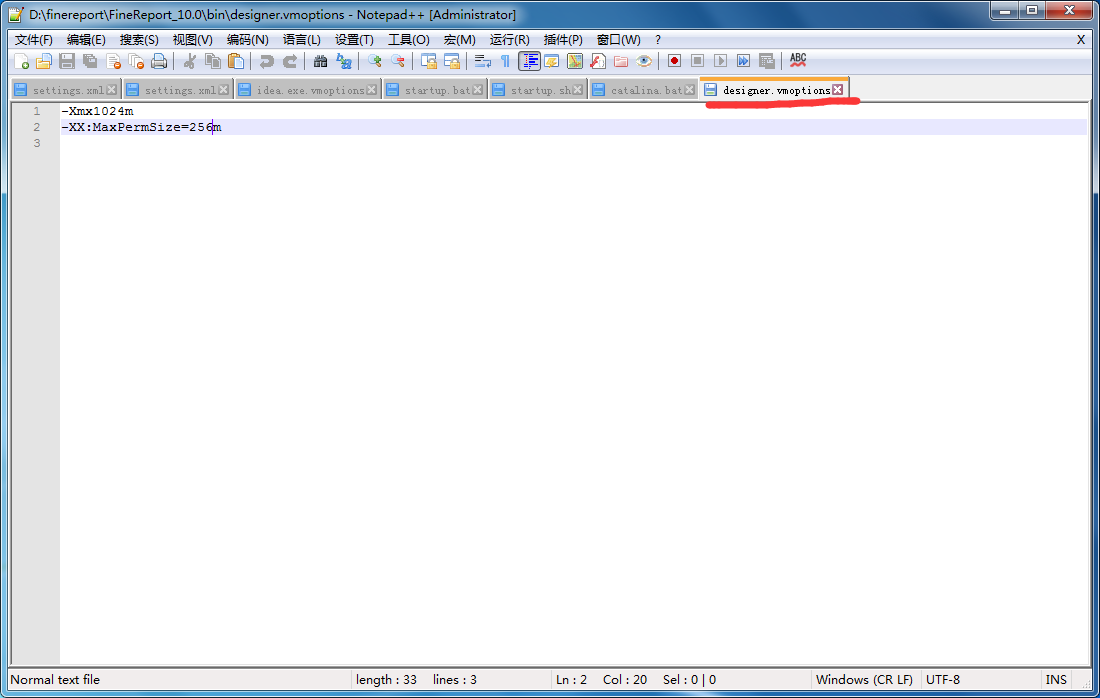1100x698 pixels.
Task: Switch to the startup.sh tab
Action: [539, 90]
